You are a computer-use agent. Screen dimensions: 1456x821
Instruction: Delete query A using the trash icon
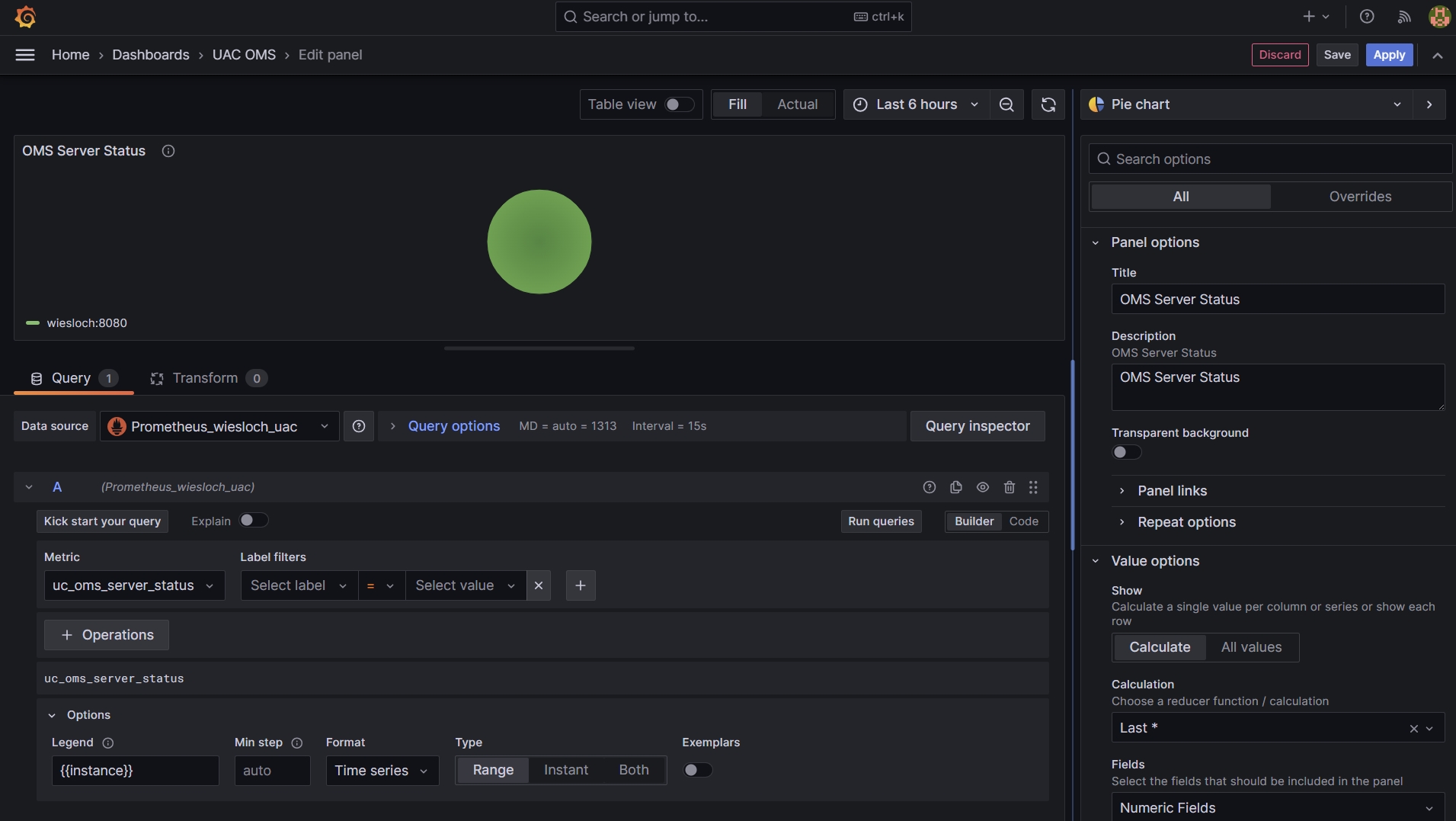[x=1010, y=487]
